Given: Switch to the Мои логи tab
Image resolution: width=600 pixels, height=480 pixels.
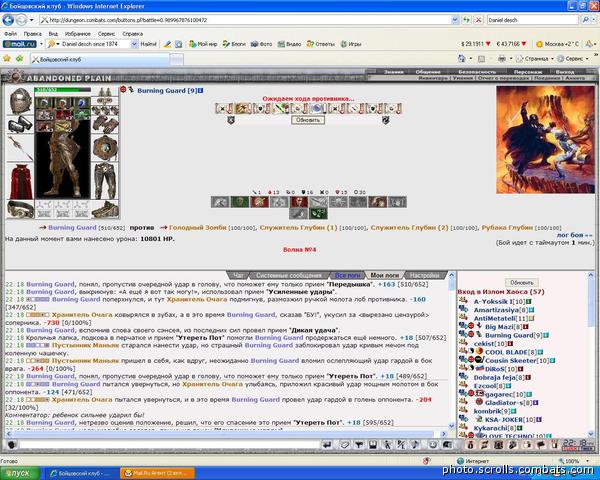Looking at the screenshot, I should [x=385, y=275].
